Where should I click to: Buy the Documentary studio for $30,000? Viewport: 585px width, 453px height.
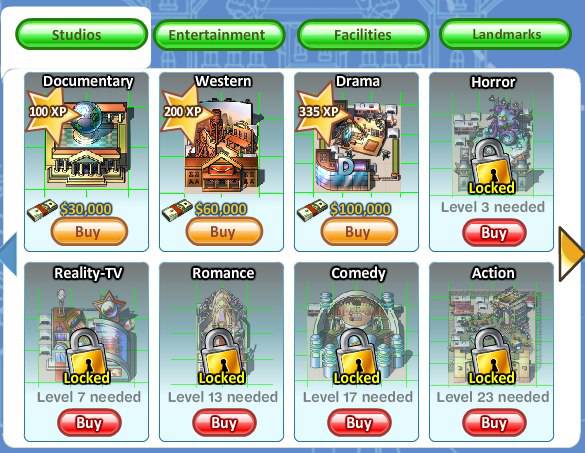pos(89,232)
